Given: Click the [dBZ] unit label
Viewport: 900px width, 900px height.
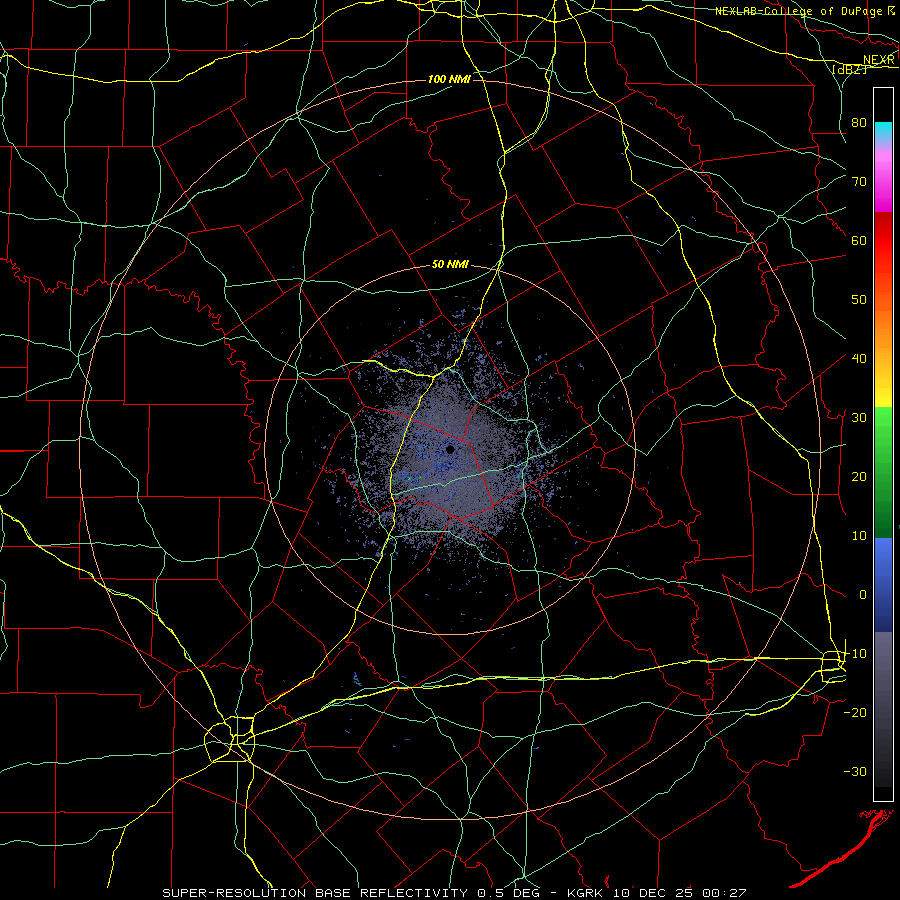Looking at the screenshot, I should 849,69.
